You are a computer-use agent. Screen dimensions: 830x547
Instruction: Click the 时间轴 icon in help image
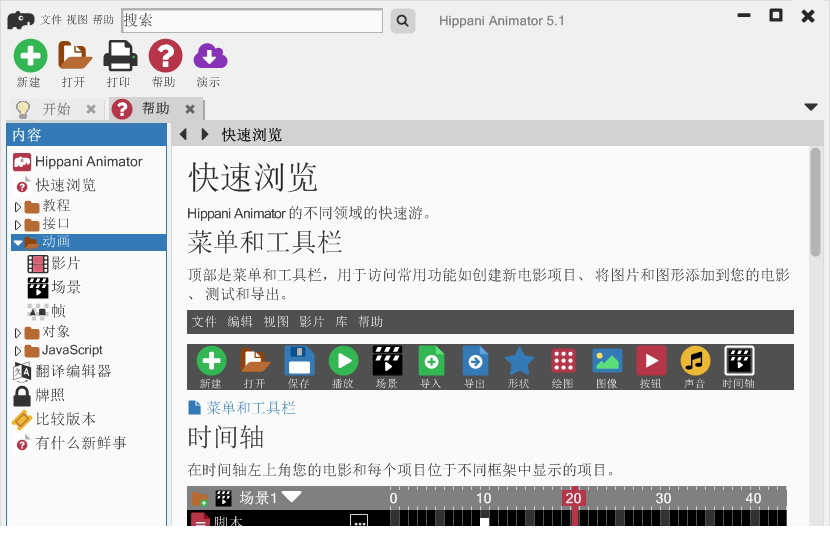(739, 361)
